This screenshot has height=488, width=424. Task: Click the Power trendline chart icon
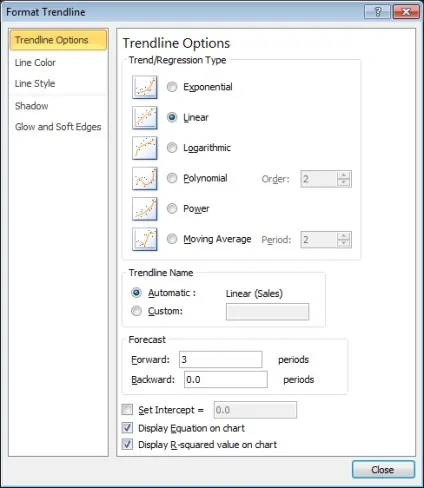tap(145, 209)
